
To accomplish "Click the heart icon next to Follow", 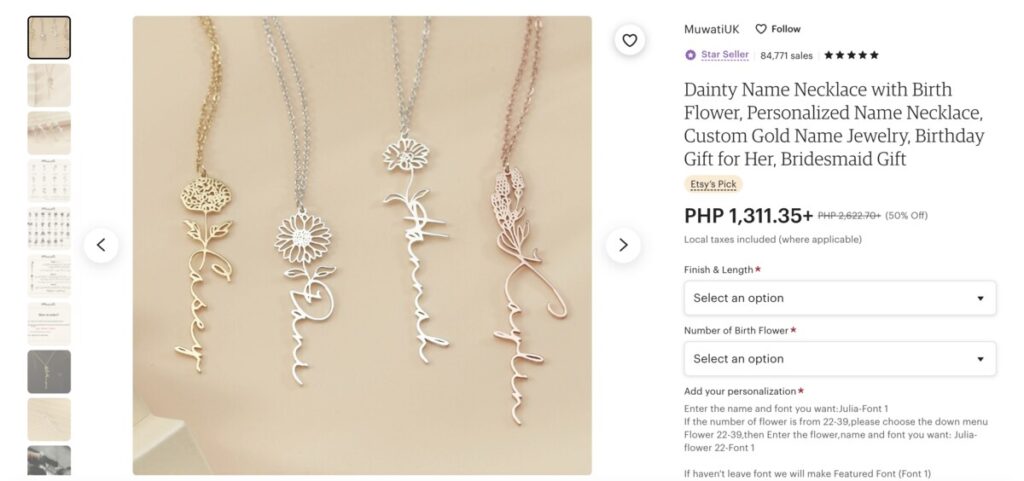I will 761,29.
